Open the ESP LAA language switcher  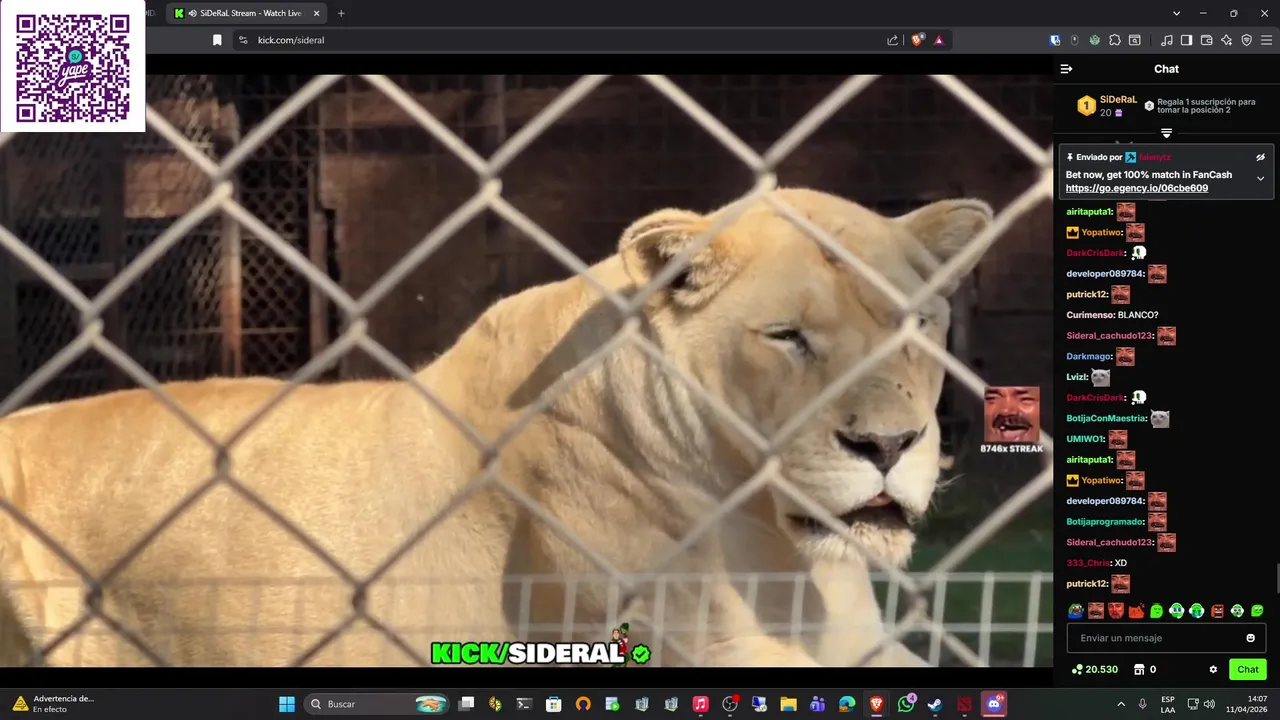[1168, 704]
